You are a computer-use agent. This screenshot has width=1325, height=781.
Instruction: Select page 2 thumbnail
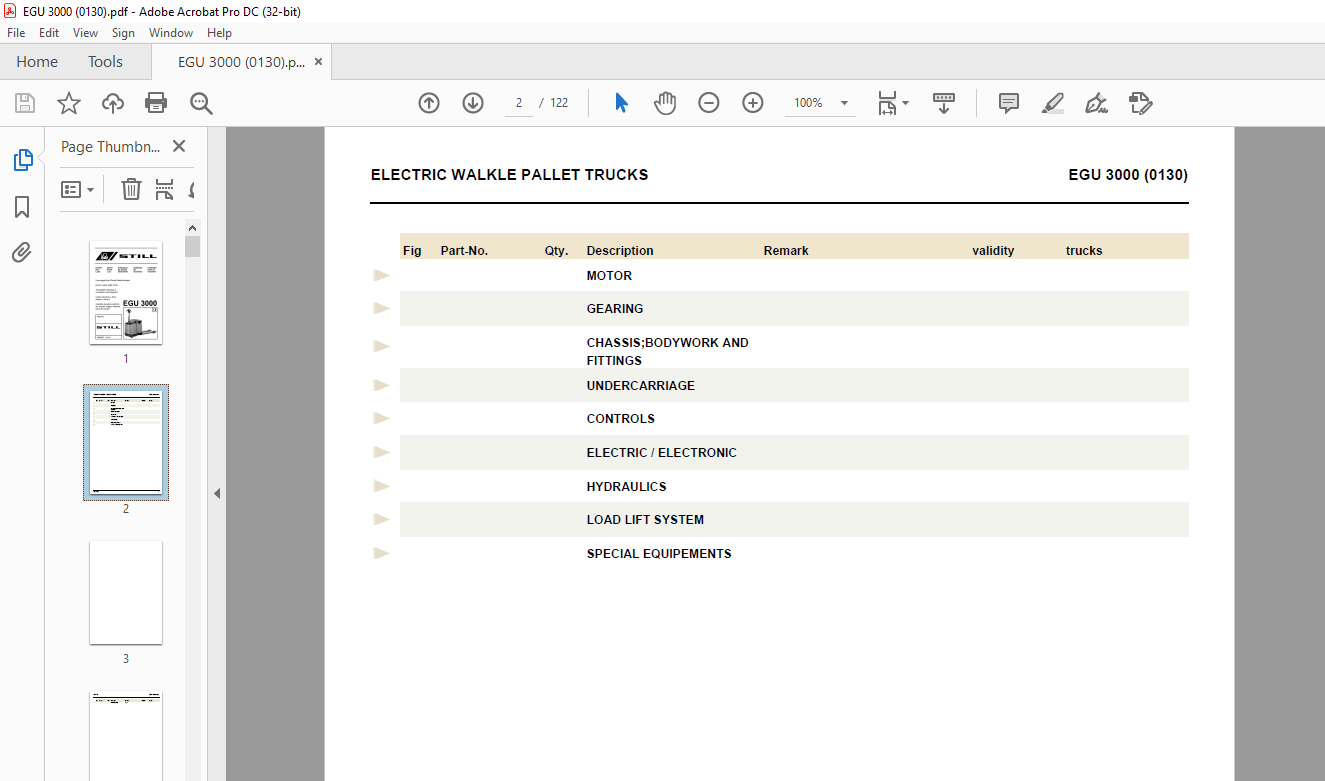click(126, 442)
